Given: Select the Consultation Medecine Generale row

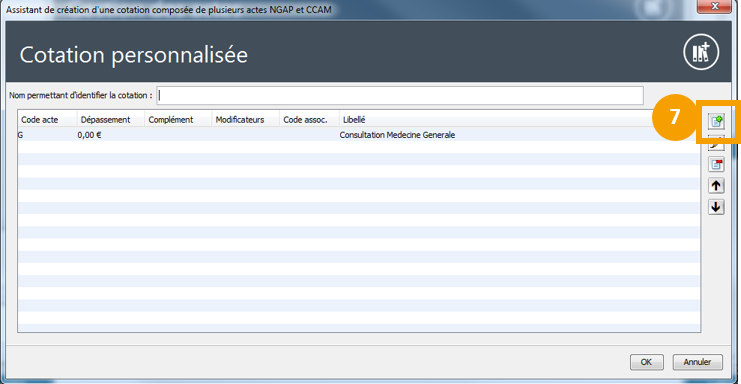Looking at the screenshot, I should [359, 135].
